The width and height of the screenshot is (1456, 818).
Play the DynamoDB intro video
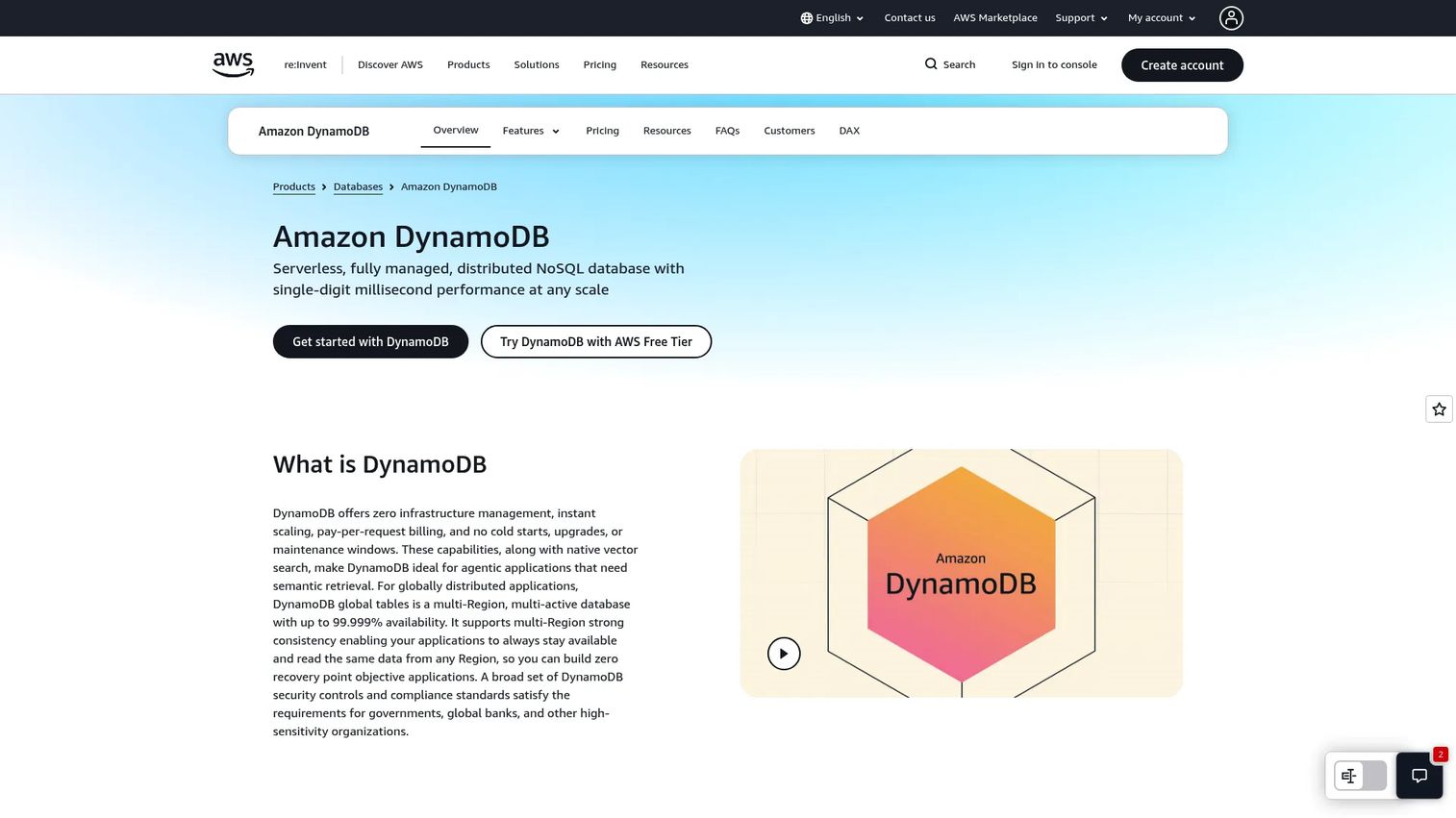[x=784, y=654]
